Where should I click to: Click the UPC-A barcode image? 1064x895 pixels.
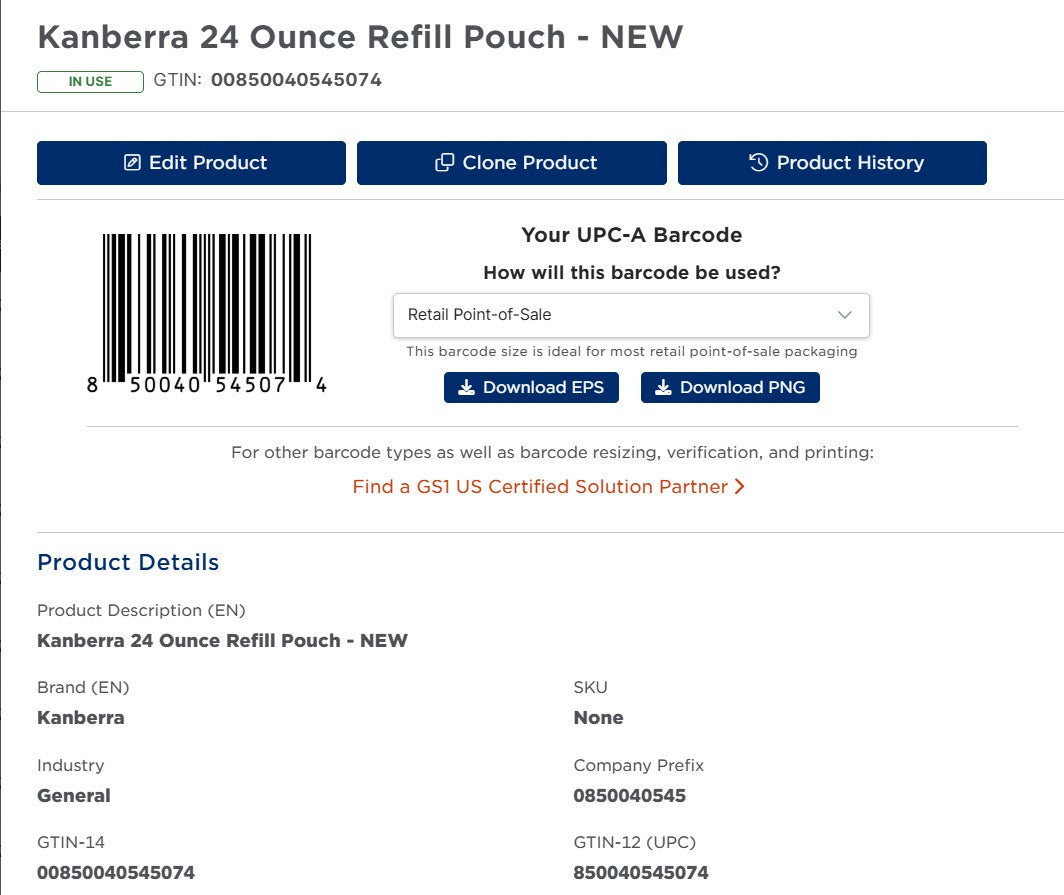(207, 308)
